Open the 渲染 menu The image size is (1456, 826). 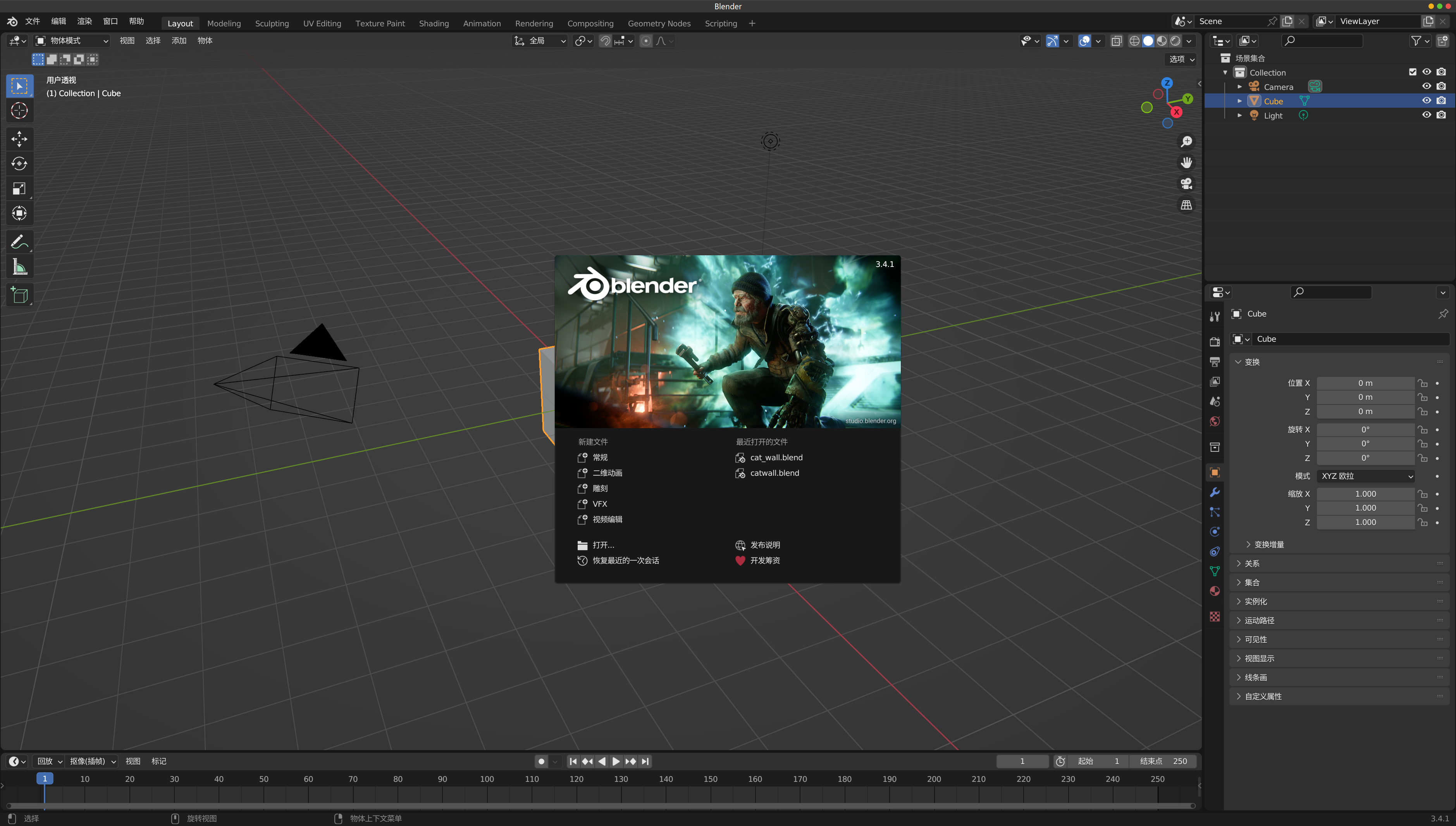[84, 21]
